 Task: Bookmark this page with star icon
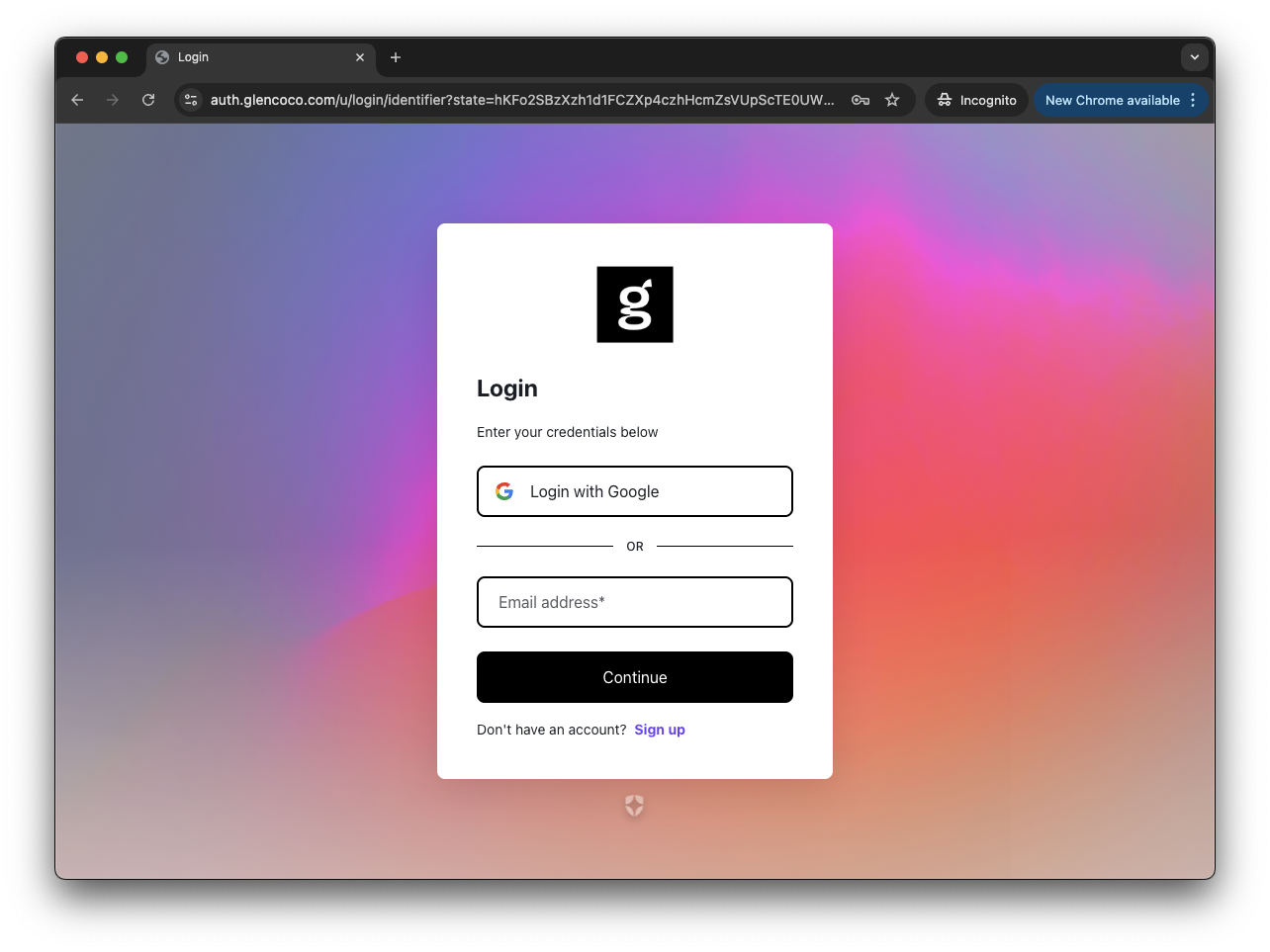[892, 100]
